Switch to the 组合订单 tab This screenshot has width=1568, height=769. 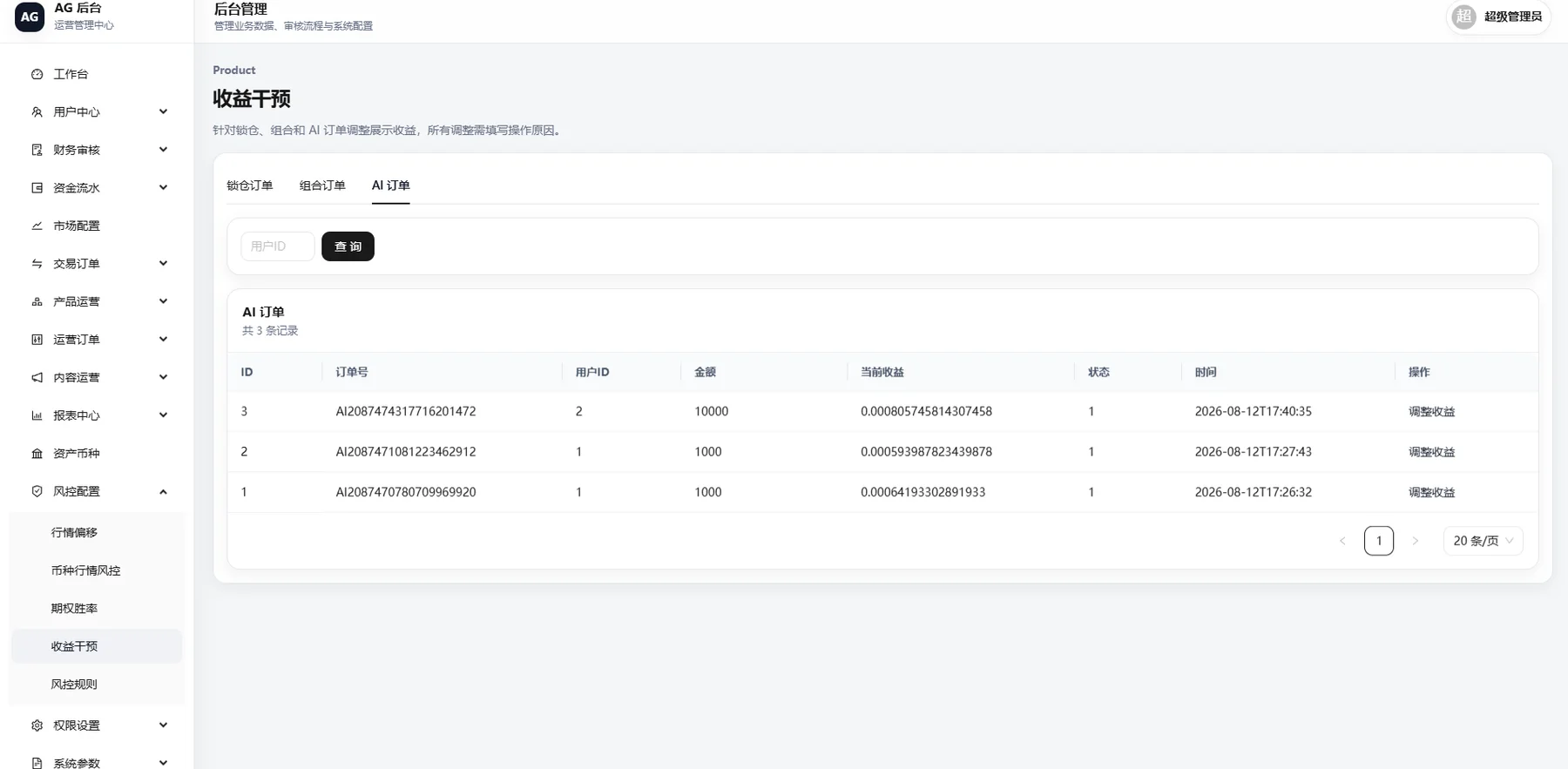point(322,186)
